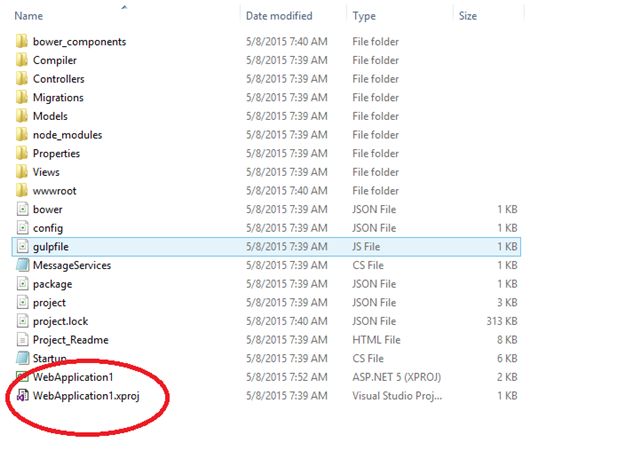
Task: Select the gulpfile file name
Action: (51, 247)
